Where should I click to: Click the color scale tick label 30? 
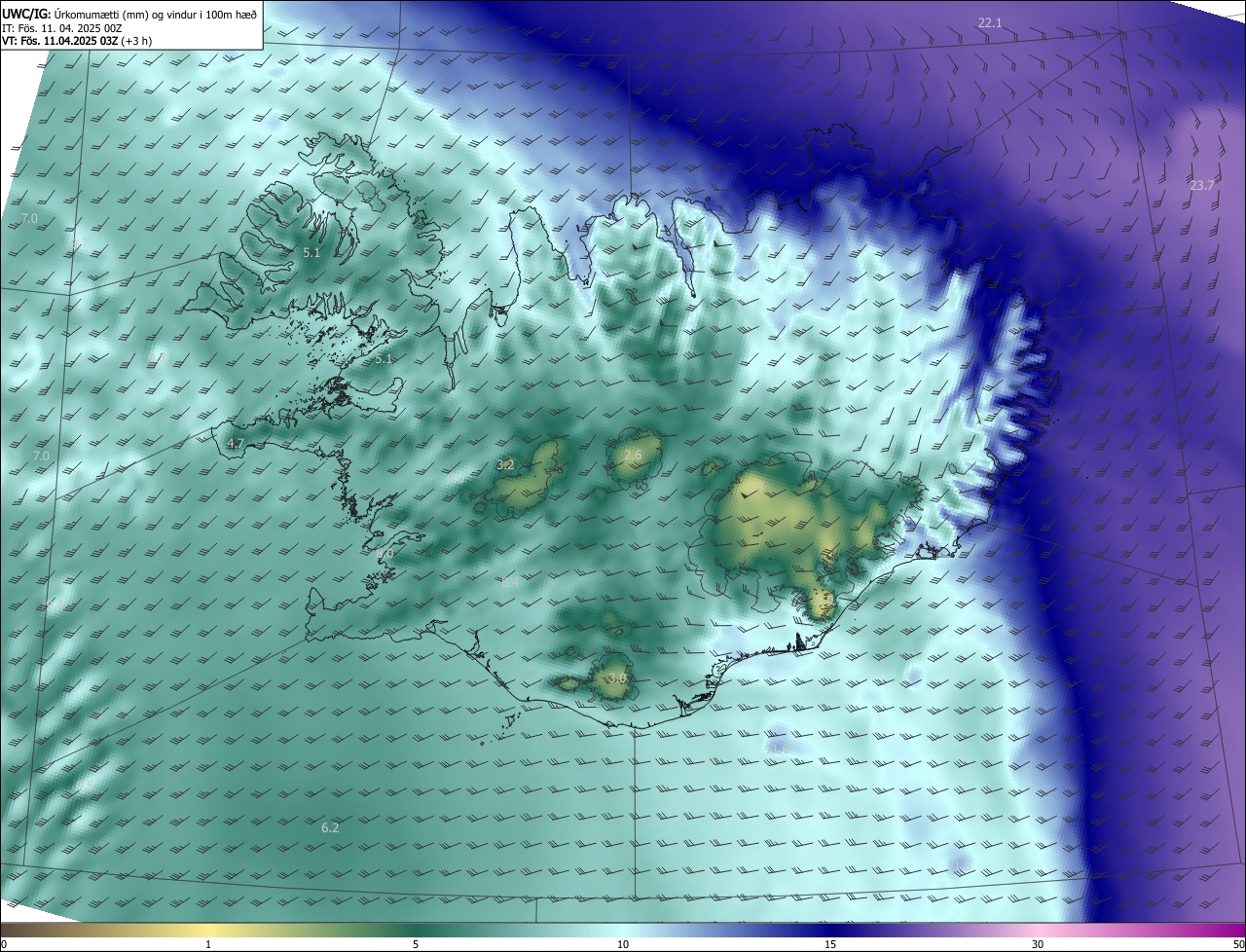(x=1038, y=944)
